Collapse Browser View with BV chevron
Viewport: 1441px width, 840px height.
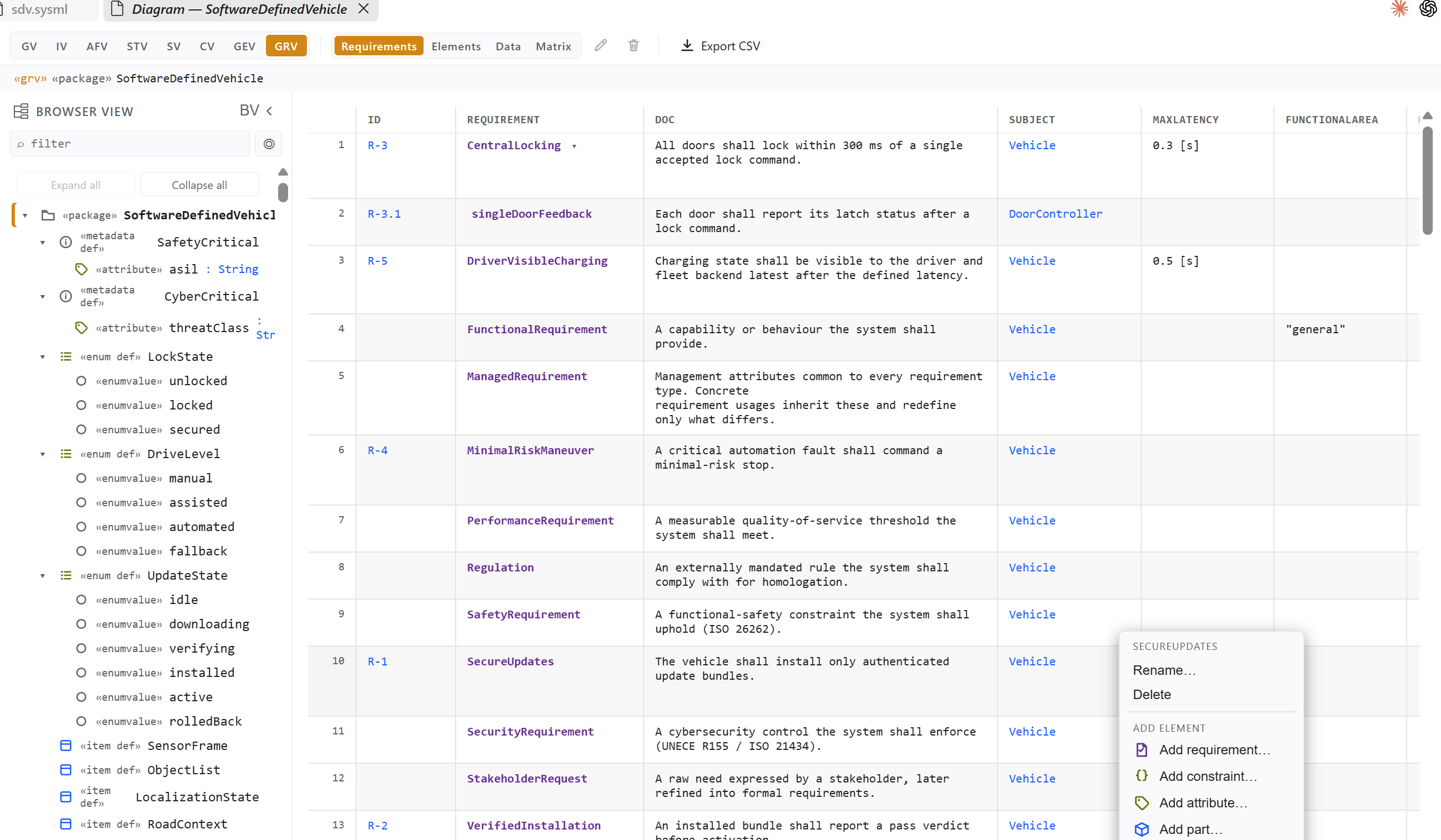pyautogui.click(x=269, y=111)
